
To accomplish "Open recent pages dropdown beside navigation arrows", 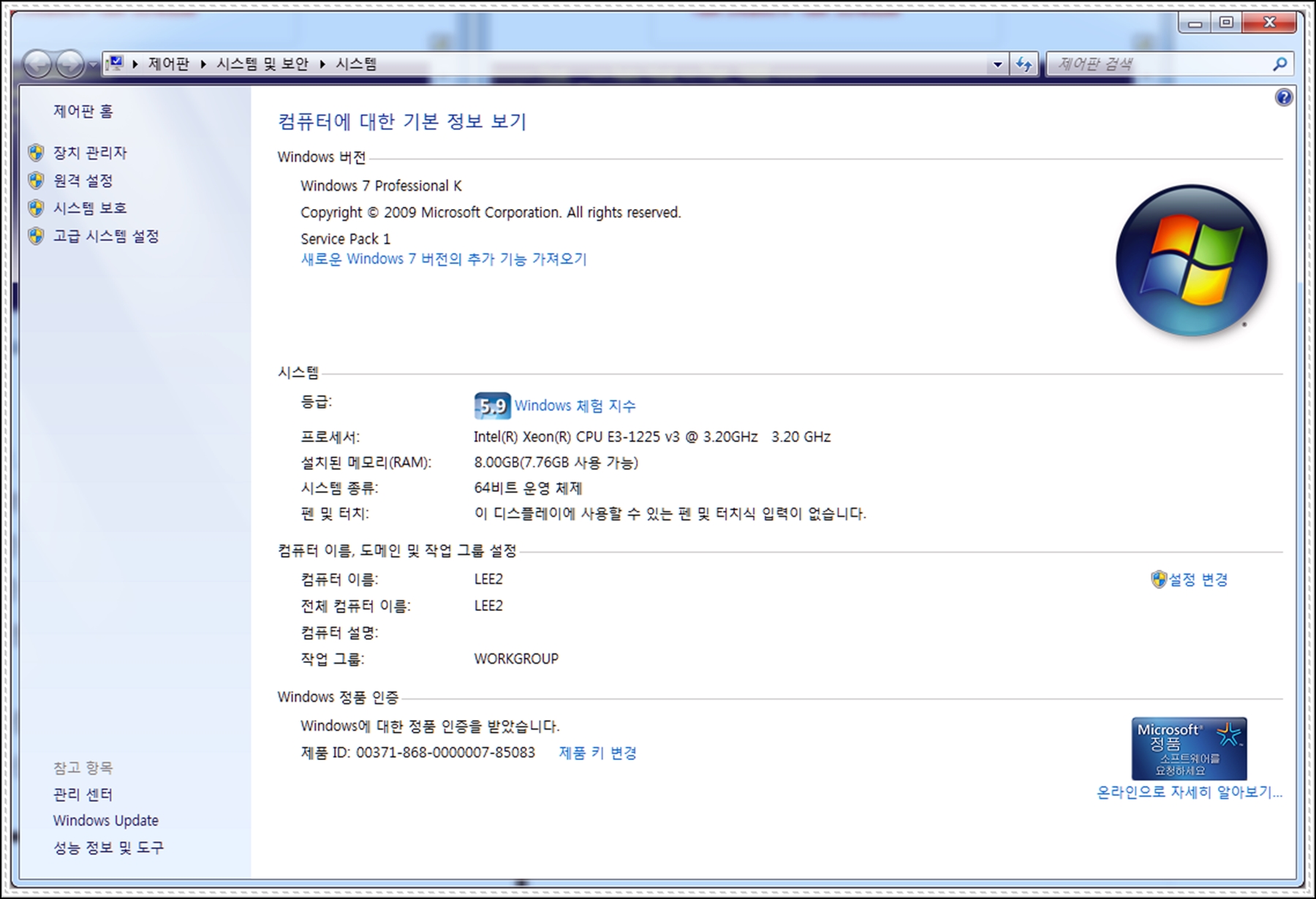I will [92, 66].
